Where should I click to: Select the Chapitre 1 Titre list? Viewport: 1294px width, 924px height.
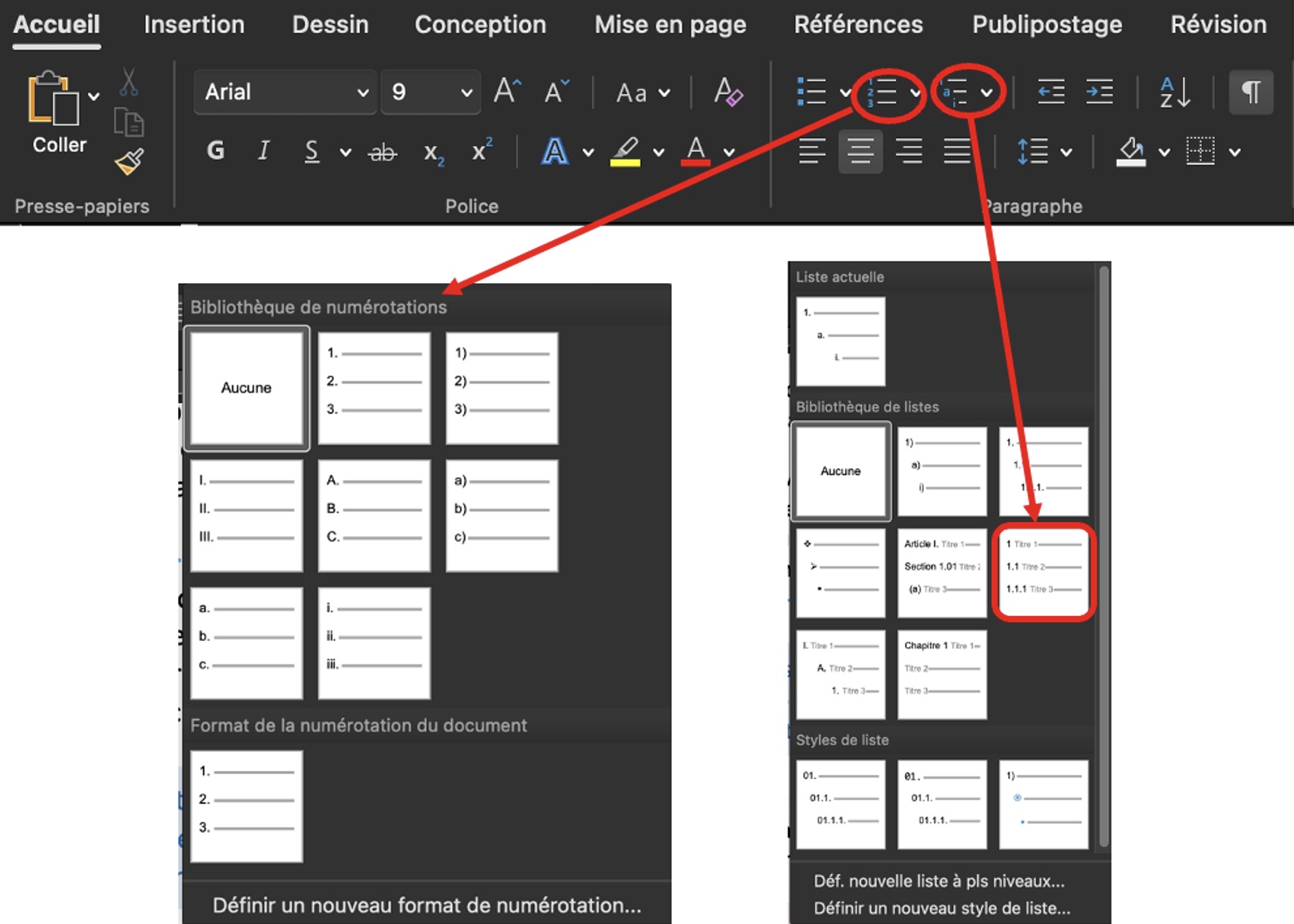[943, 674]
